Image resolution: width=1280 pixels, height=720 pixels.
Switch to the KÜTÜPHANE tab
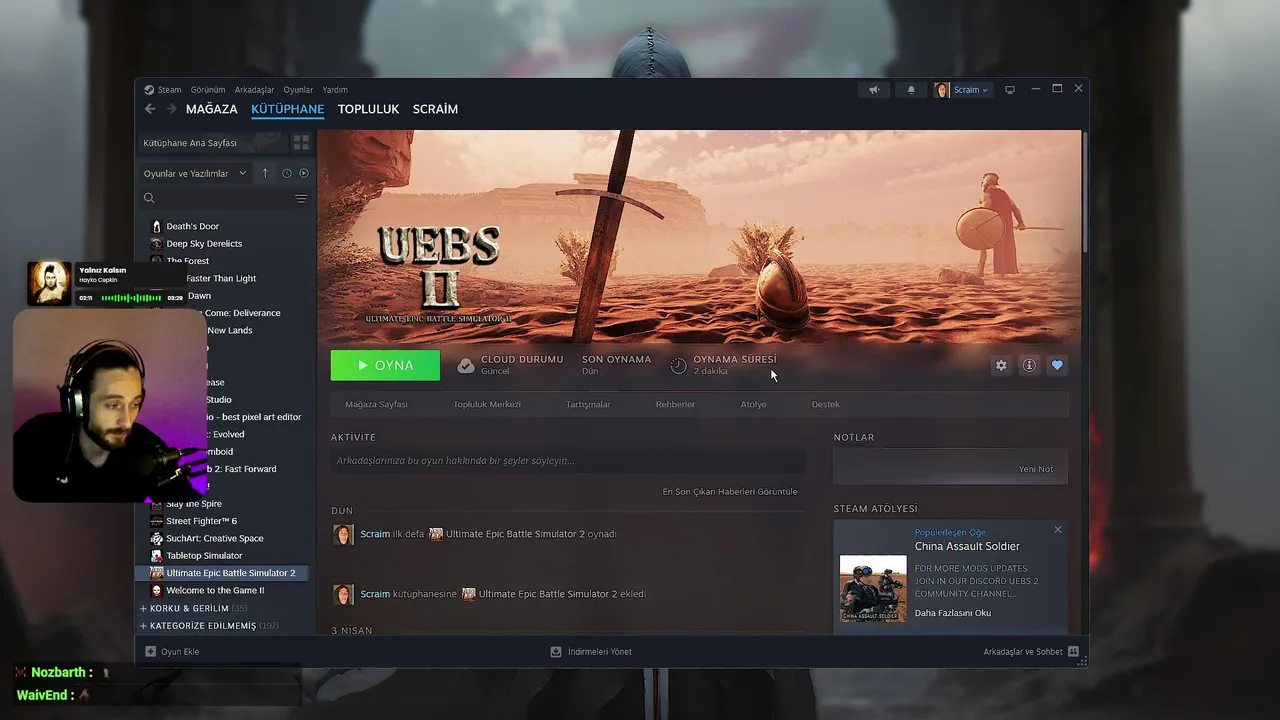(x=288, y=109)
